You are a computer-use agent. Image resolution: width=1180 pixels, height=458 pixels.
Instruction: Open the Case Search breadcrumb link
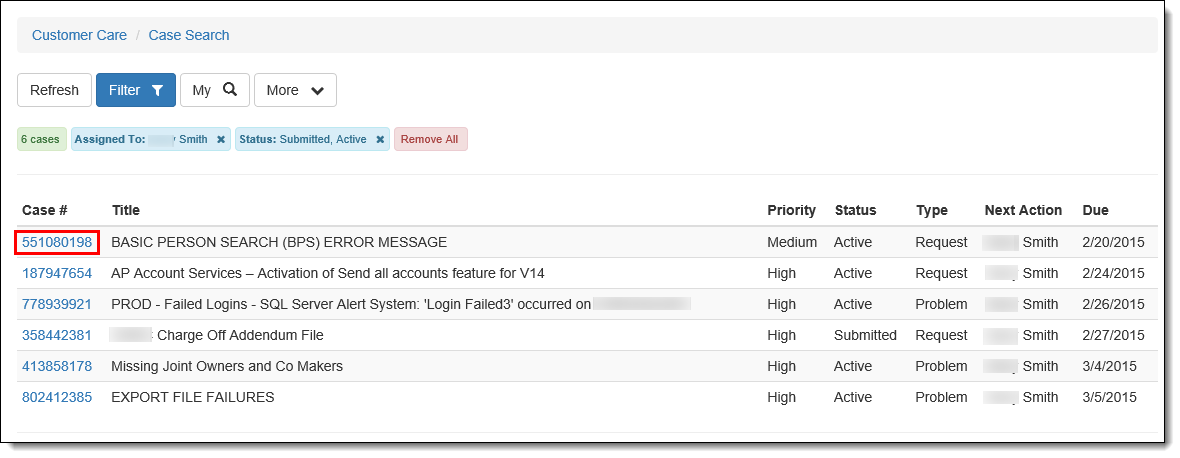(189, 35)
